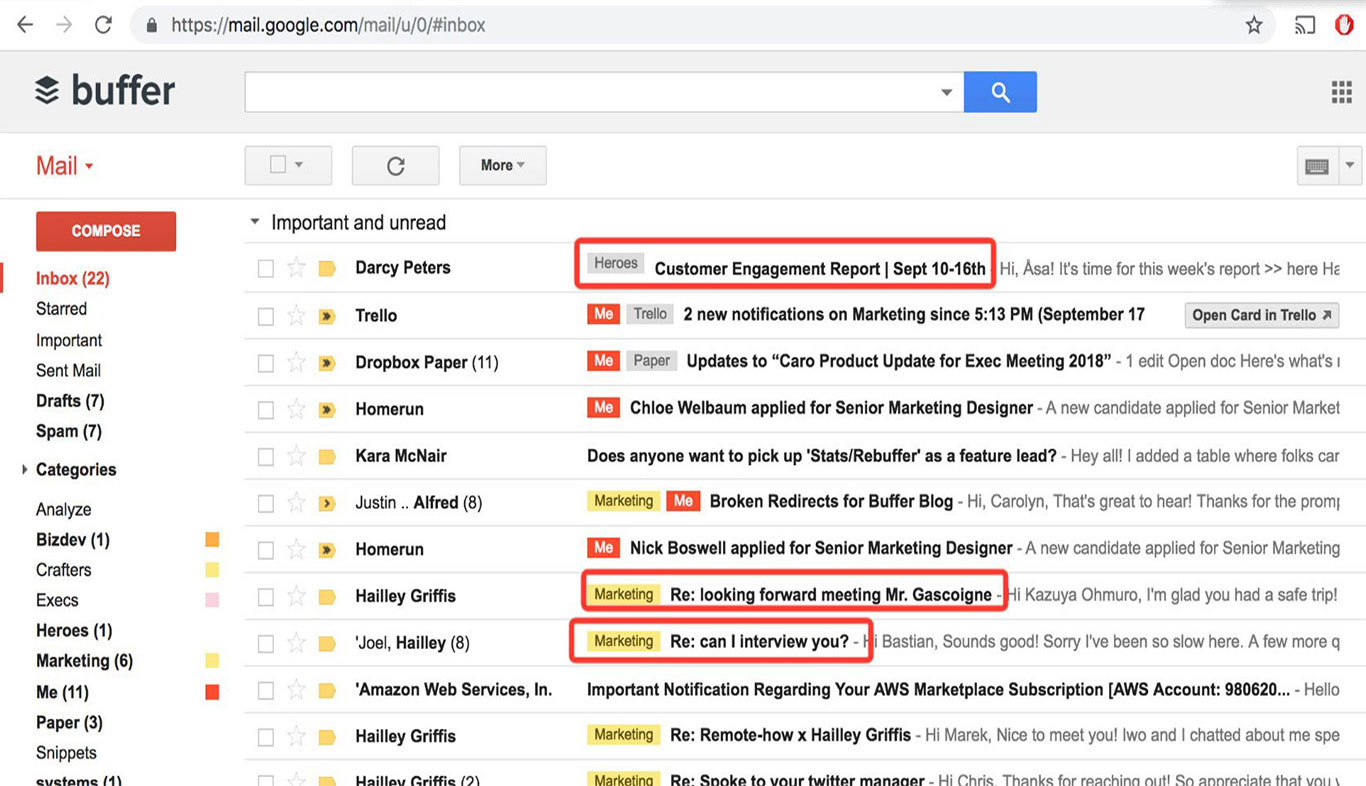Check the checkbox for Kara McNair's email
Image resolution: width=1366 pixels, height=786 pixels.
tap(265, 455)
